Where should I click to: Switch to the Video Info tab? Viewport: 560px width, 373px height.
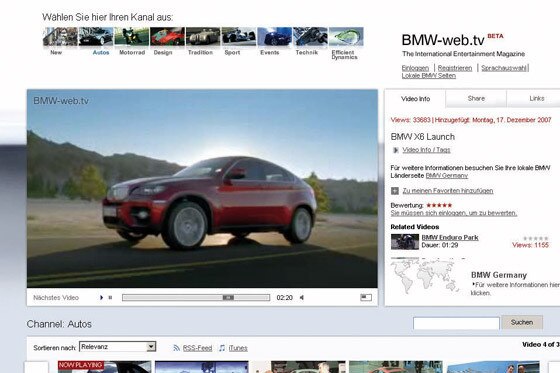pyautogui.click(x=415, y=99)
